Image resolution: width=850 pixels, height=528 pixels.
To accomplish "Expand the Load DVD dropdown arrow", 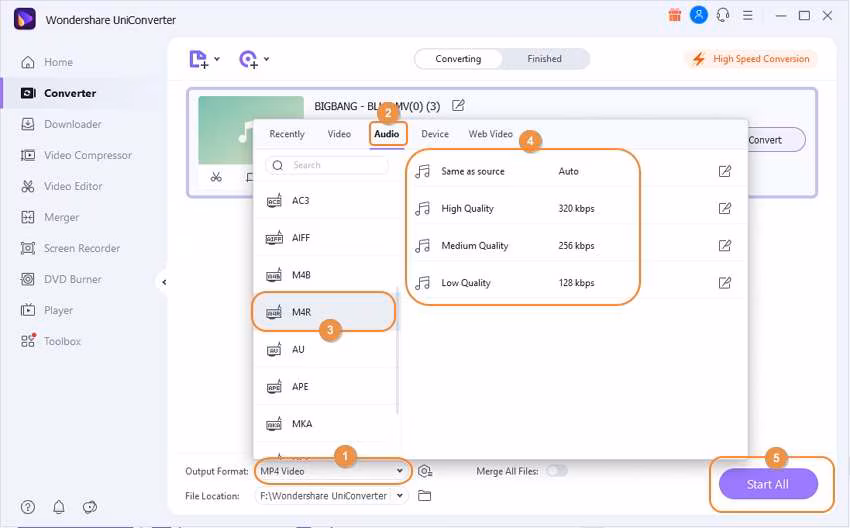I will point(267,59).
